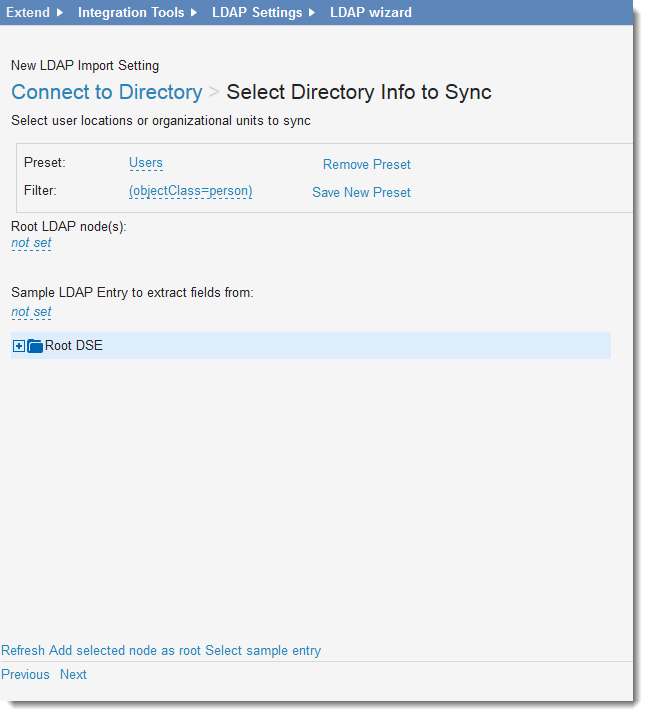The width and height of the screenshot is (648, 716).
Task: Expand the Root DSE tree node
Action: click(19, 346)
